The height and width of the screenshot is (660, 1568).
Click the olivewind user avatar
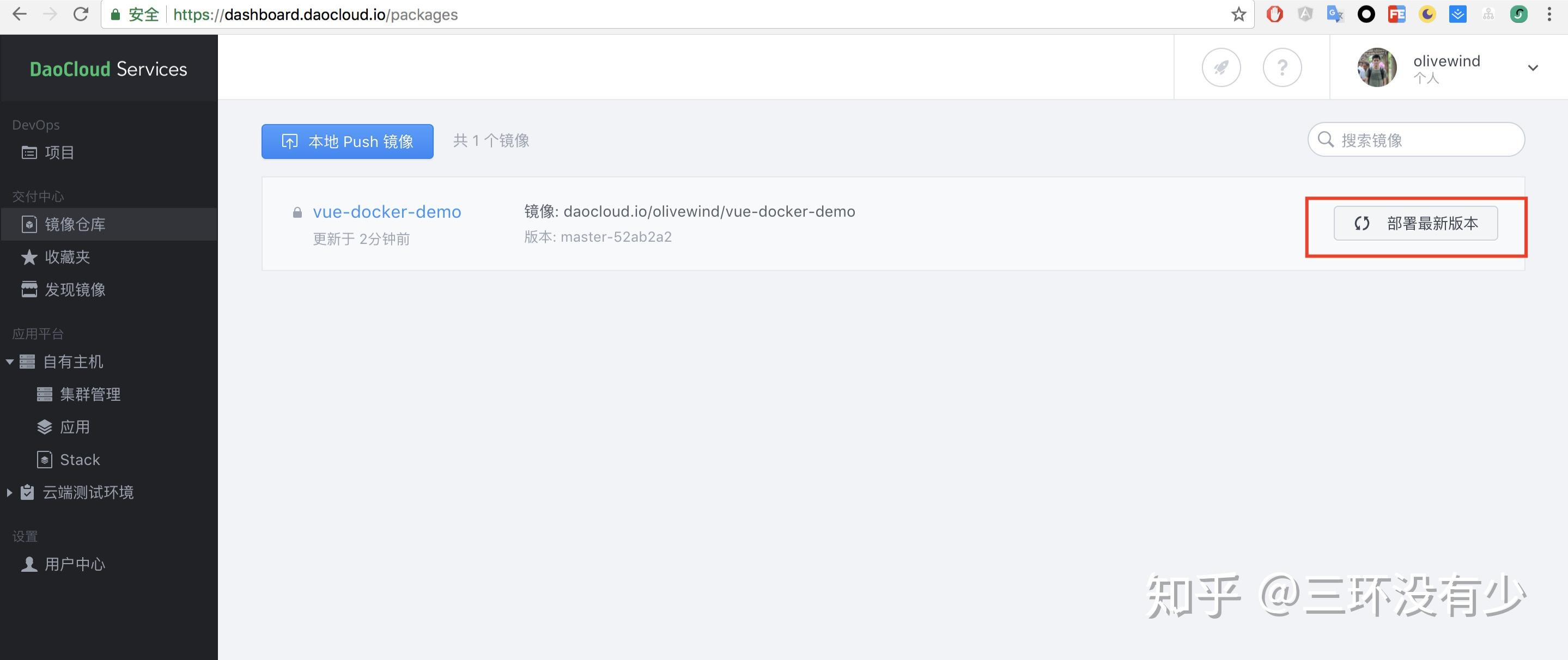click(1376, 68)
